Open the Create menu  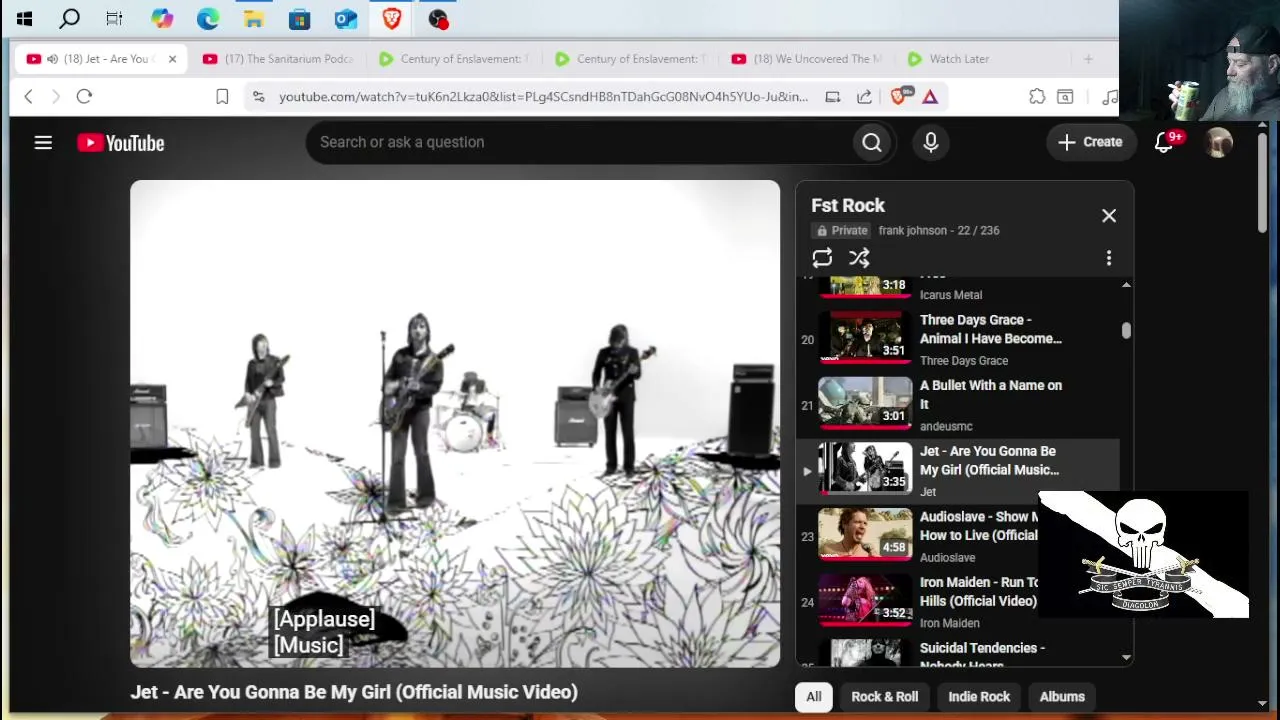[1090, 142]
